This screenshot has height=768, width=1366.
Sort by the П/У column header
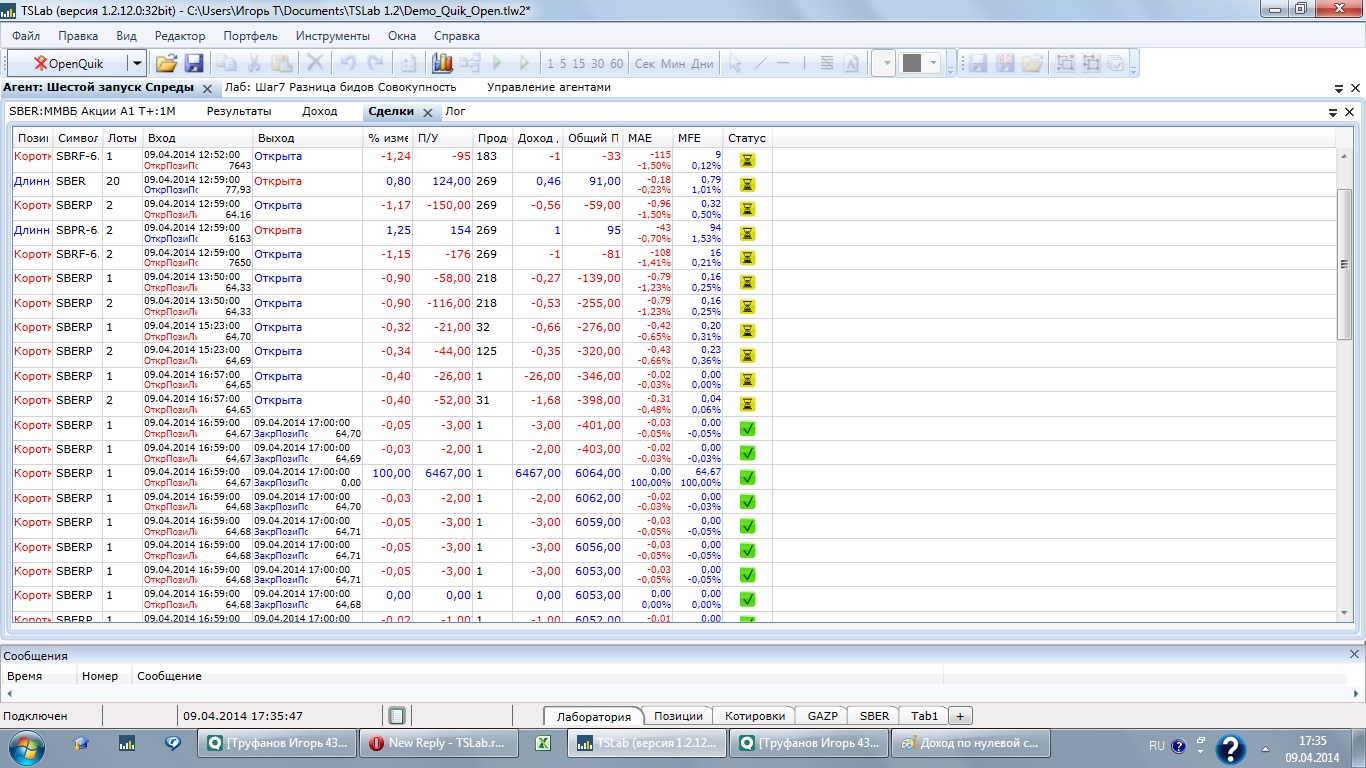coord(442,138)
